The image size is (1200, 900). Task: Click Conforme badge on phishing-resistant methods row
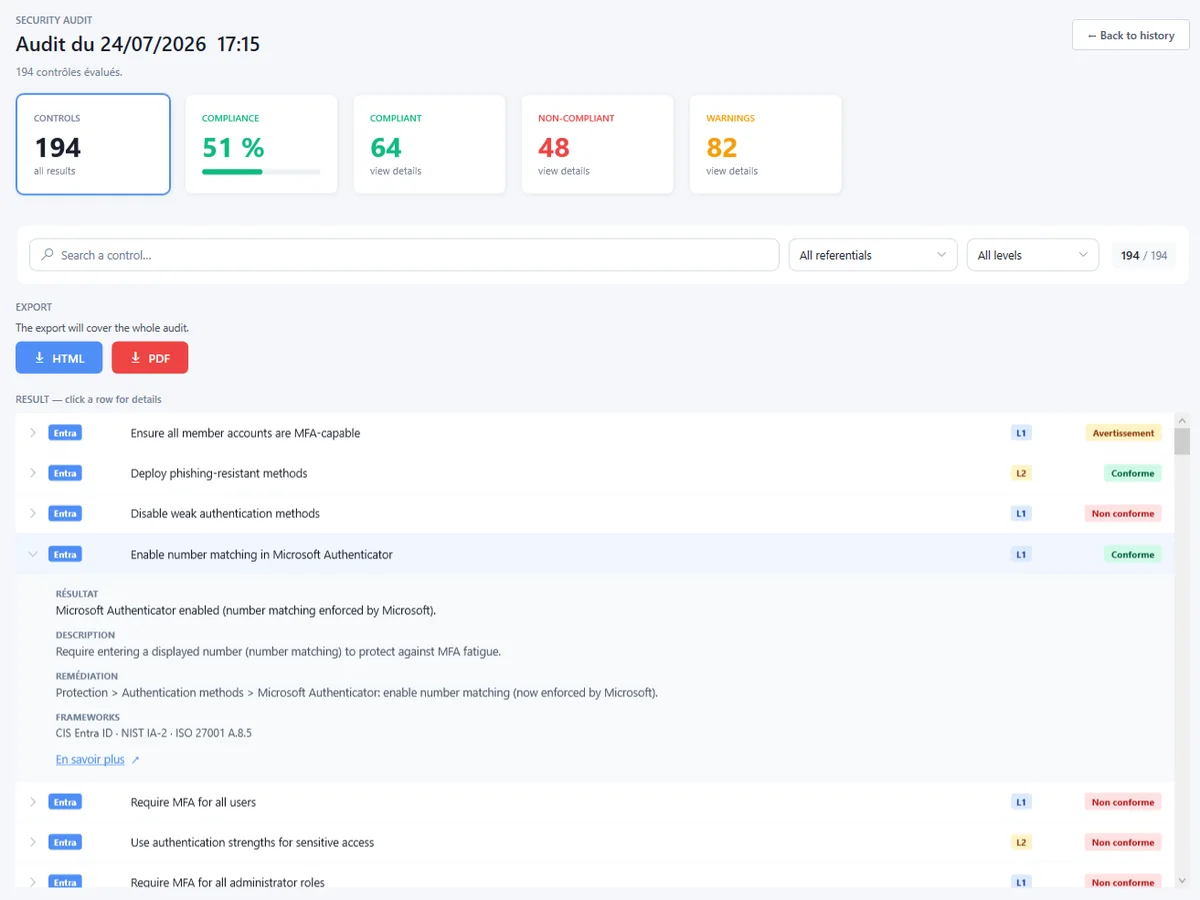1132,473
